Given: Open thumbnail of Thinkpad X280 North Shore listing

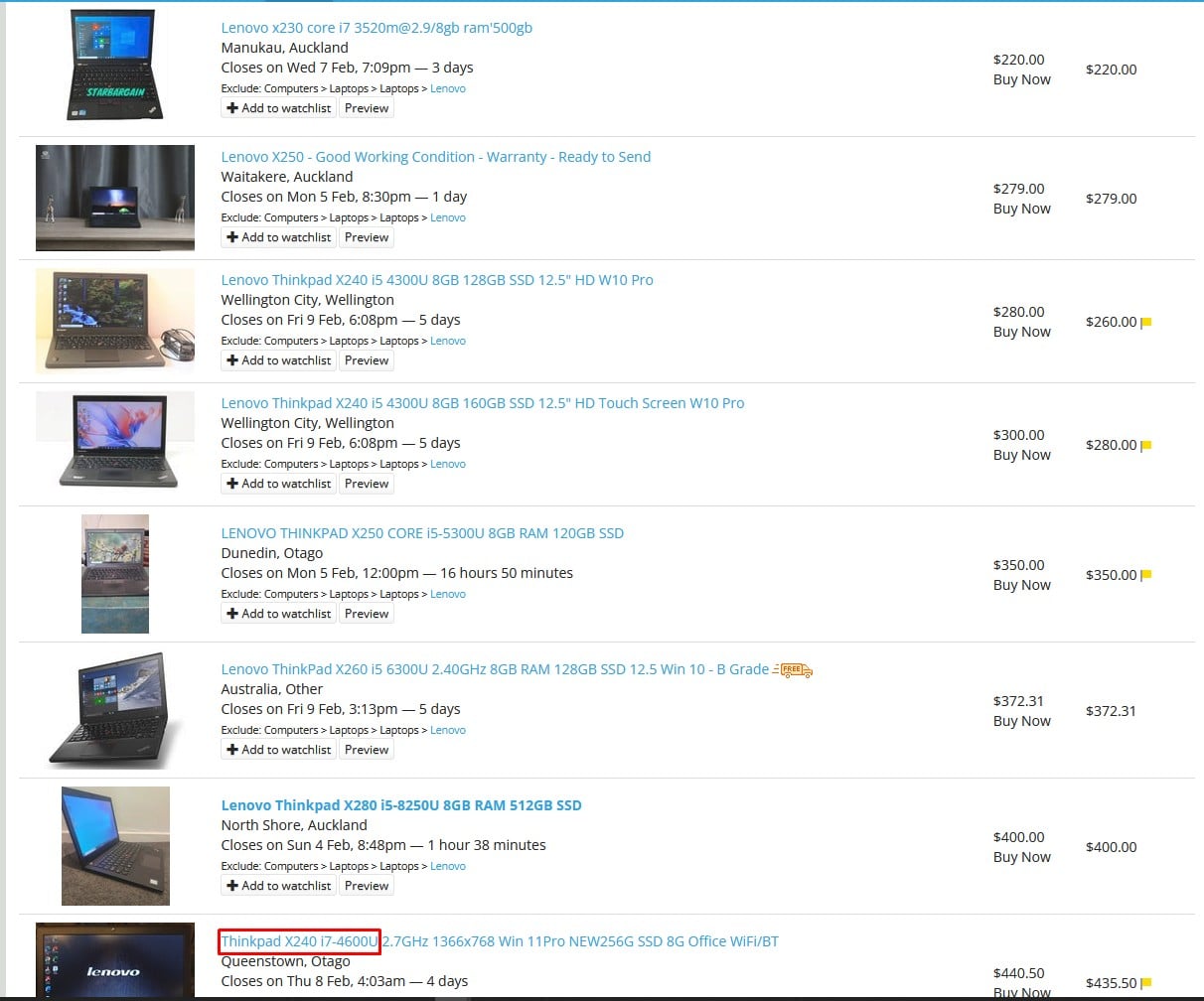Looking at the screenshot, I should [115, 846].
